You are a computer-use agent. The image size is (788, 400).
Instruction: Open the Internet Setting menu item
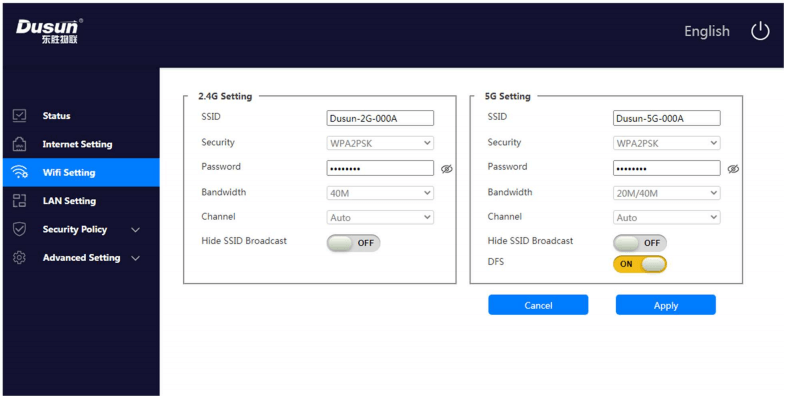coord(81,144)
